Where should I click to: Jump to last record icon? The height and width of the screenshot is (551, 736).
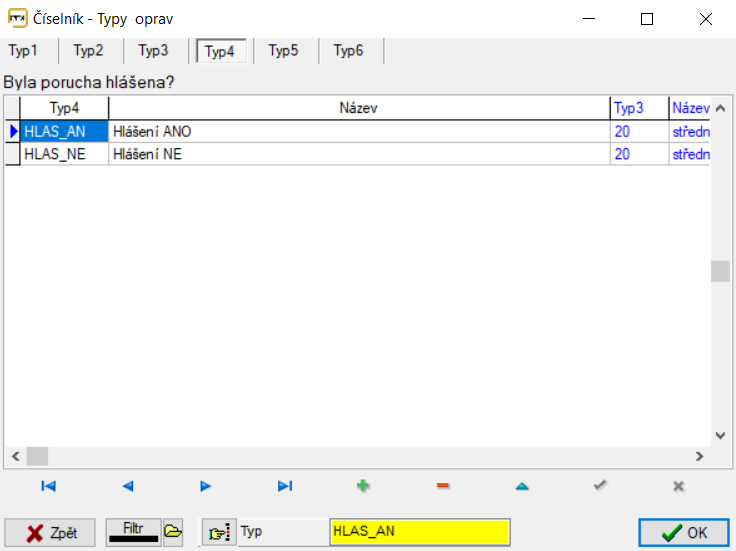click(x=285, y=486)
